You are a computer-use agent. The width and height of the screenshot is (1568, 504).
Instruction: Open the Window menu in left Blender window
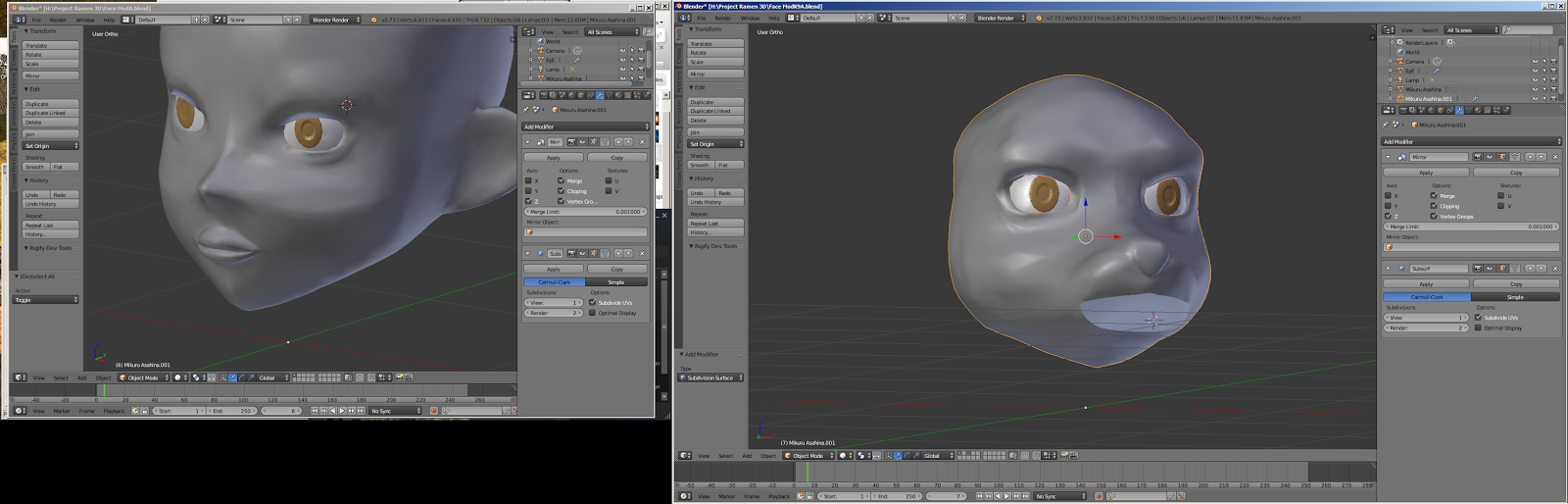click(x=85, y=20)
